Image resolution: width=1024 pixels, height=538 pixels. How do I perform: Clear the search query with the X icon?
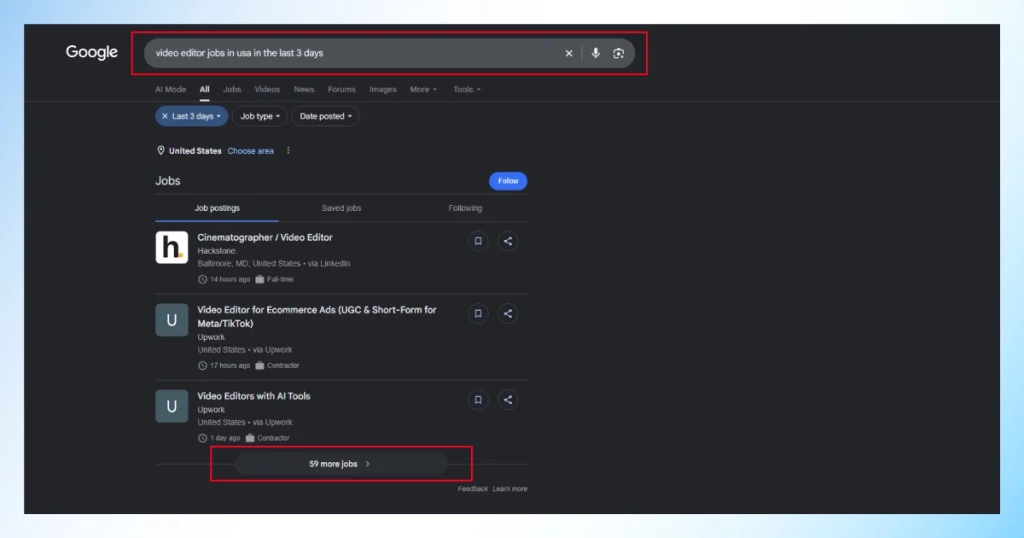click(568, 54)
